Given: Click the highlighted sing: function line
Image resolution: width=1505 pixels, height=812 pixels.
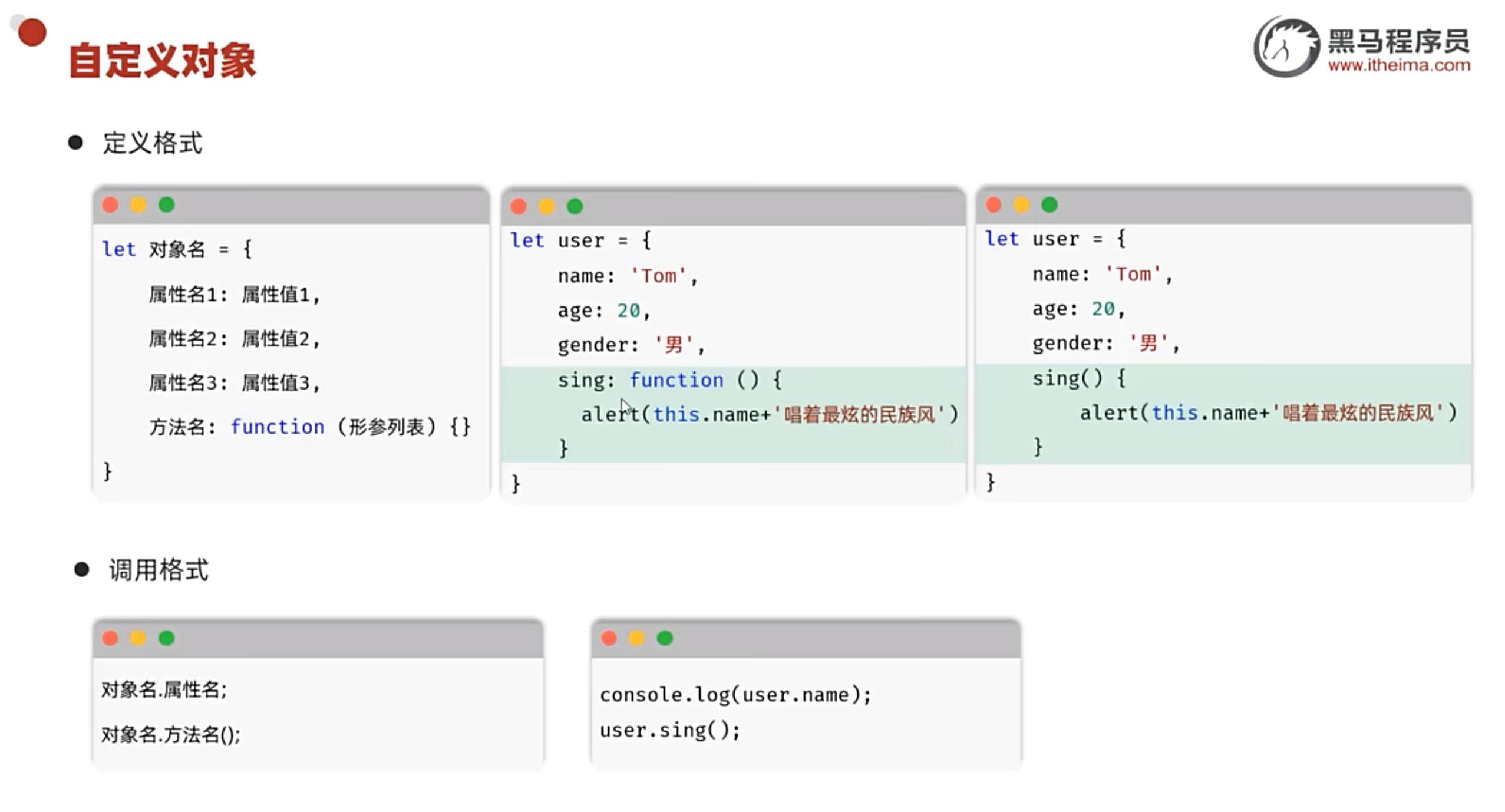Looking at the screenshot, I should [x=669, y=380].
